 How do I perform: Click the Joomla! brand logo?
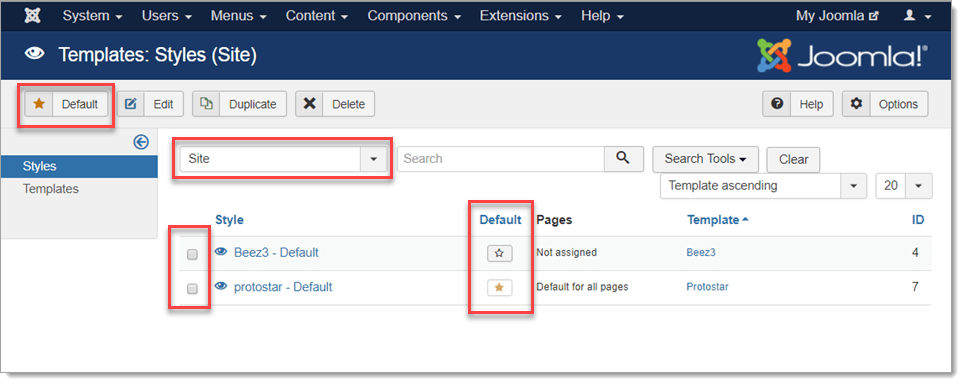click(843, 56)
